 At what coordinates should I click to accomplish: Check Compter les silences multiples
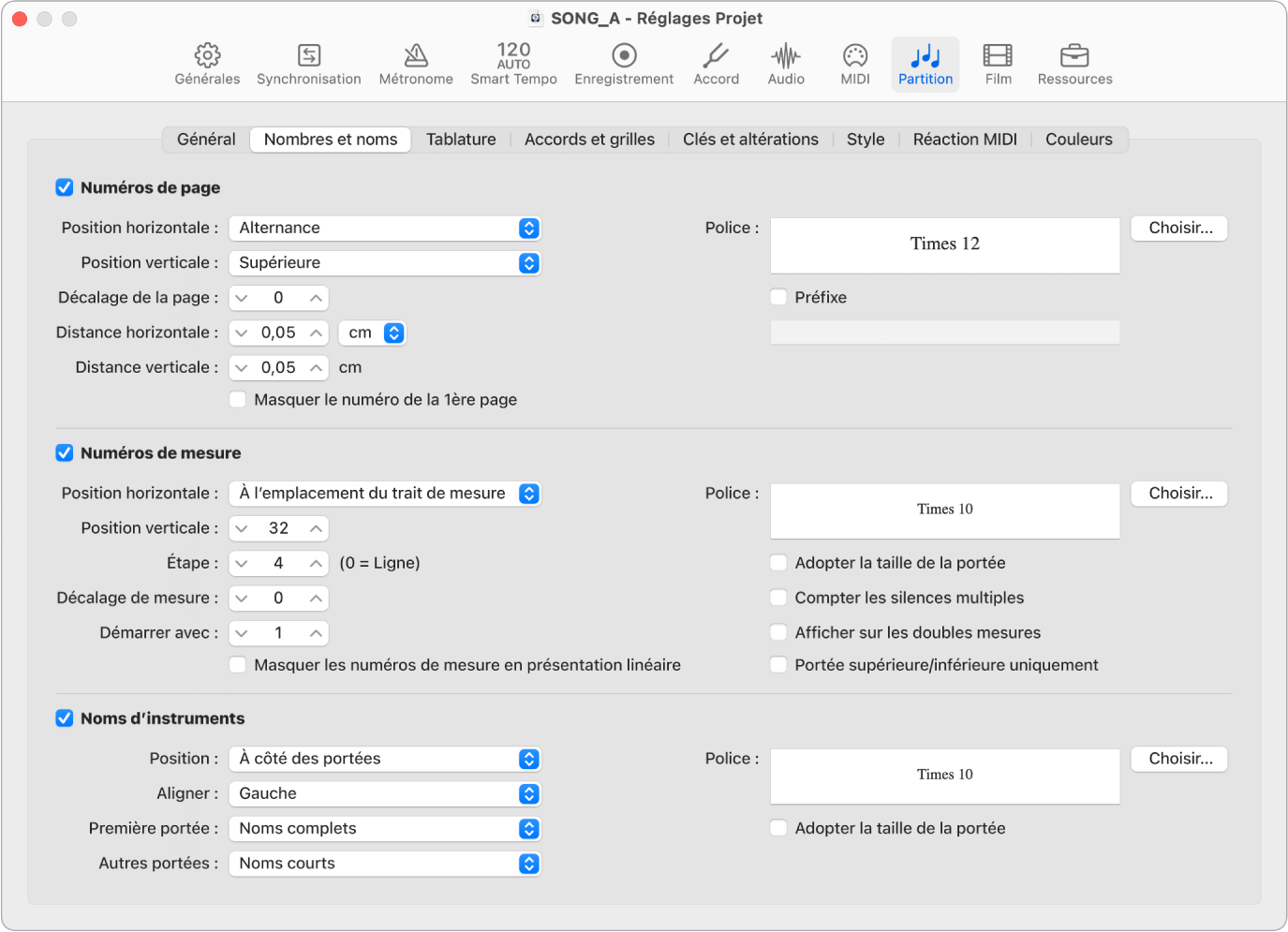[778, 598]
